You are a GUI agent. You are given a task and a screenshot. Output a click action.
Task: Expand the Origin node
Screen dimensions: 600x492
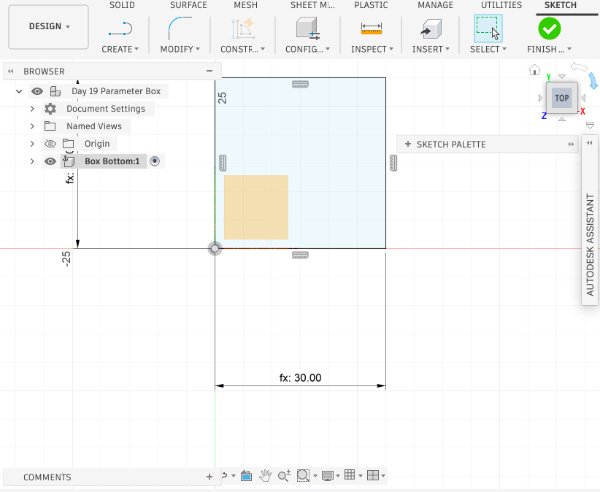tap(32, 143)
